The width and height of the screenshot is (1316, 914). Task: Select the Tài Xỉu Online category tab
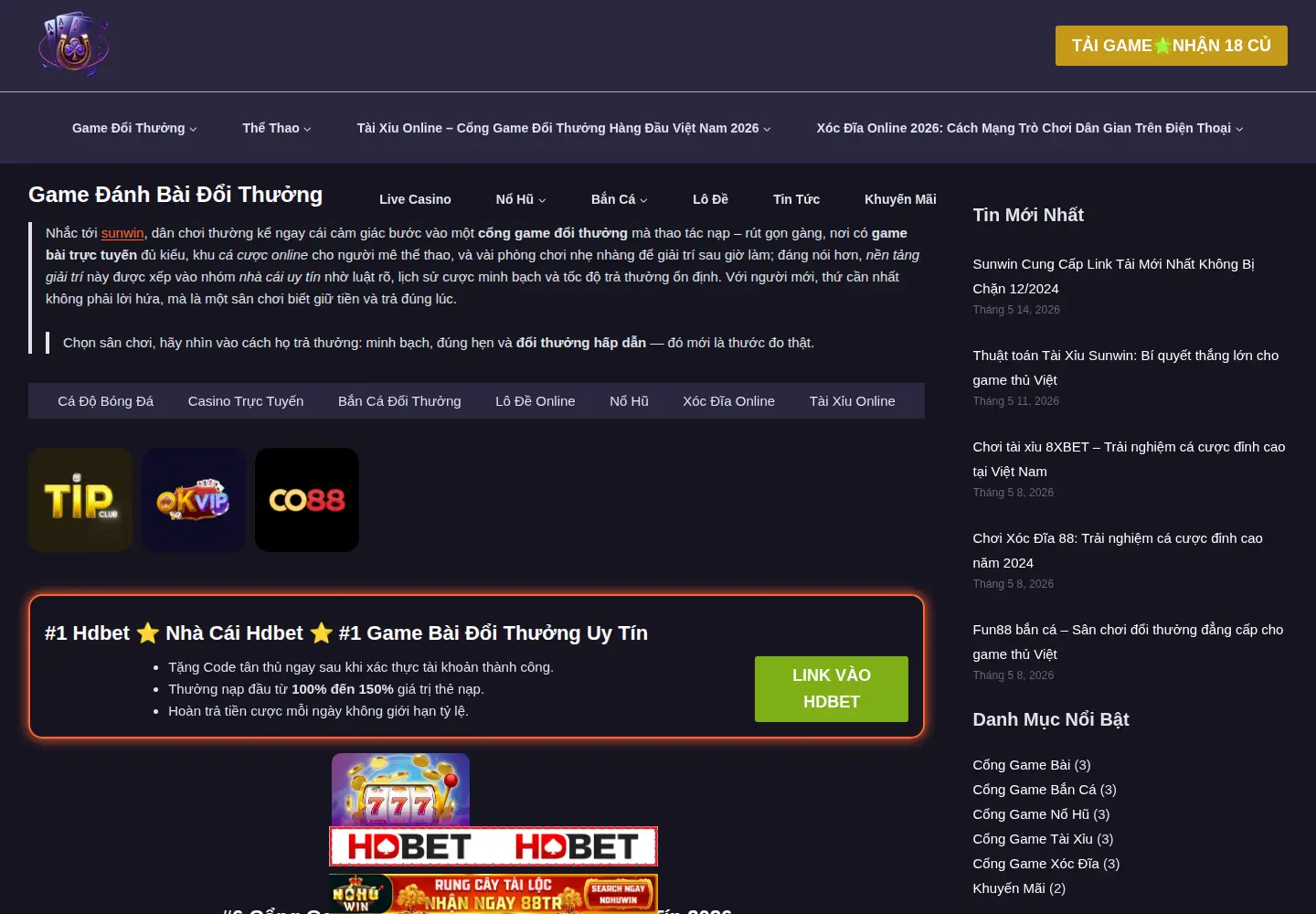point(852,401)
